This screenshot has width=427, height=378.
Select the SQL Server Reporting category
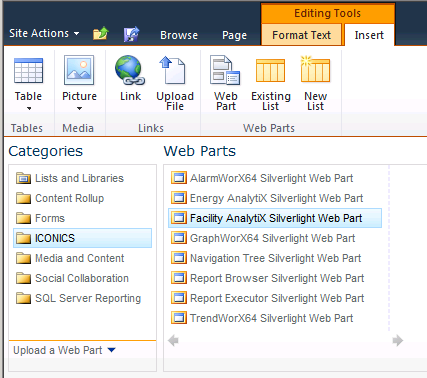(x=79, y=298)
